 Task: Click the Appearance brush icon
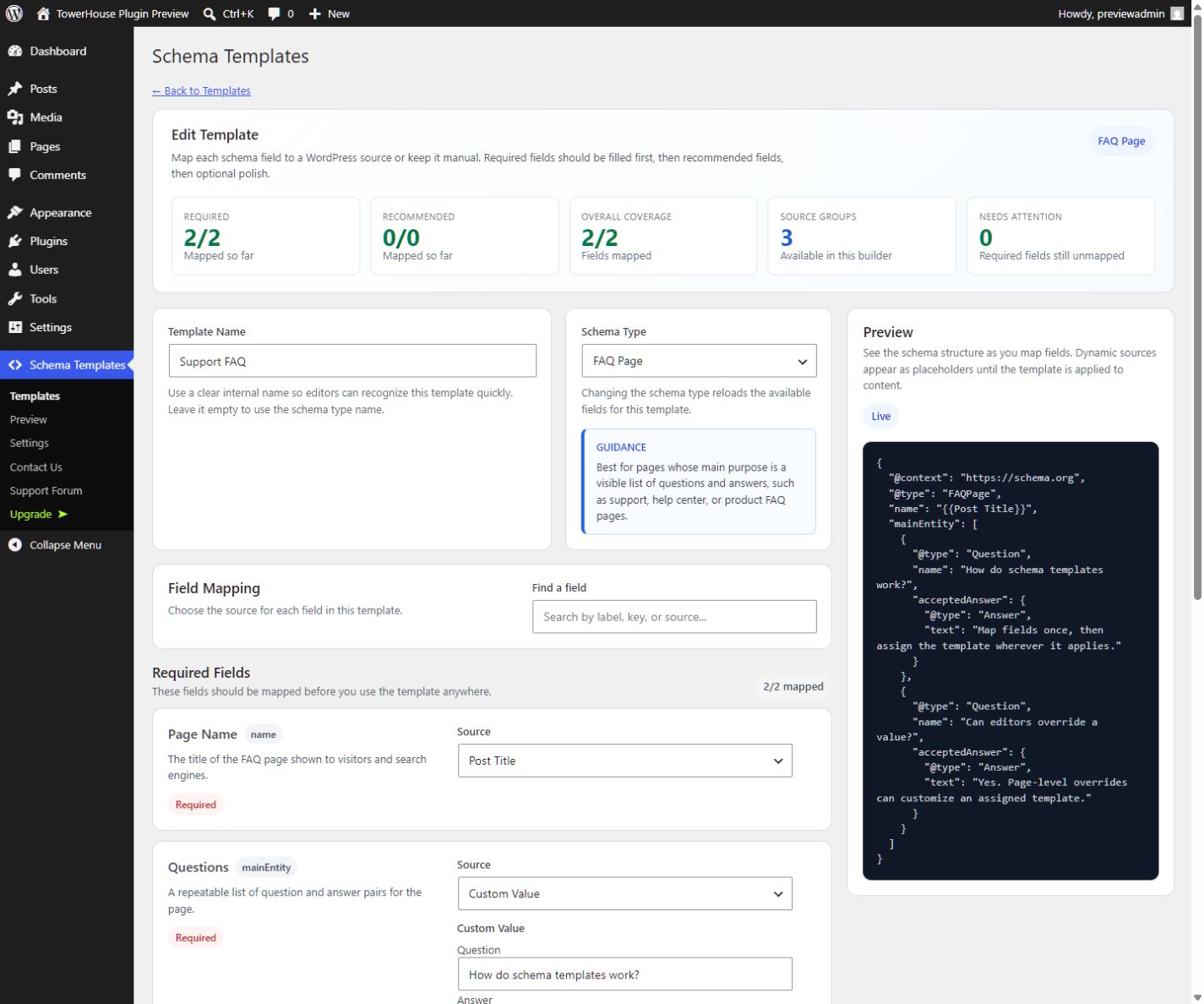(x=15, y=213)
